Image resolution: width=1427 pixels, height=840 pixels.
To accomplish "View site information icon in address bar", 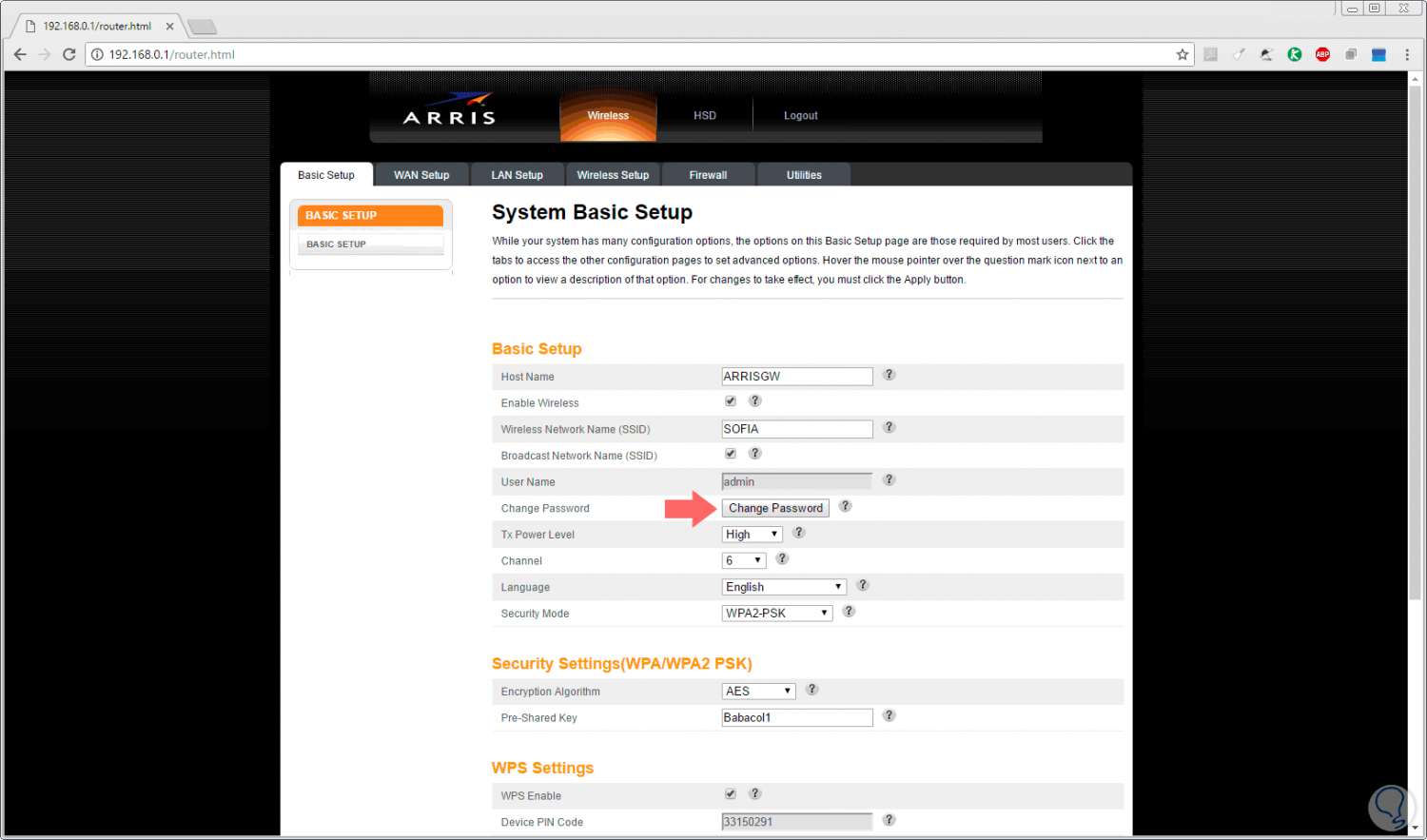I will (x=97, y=54).
